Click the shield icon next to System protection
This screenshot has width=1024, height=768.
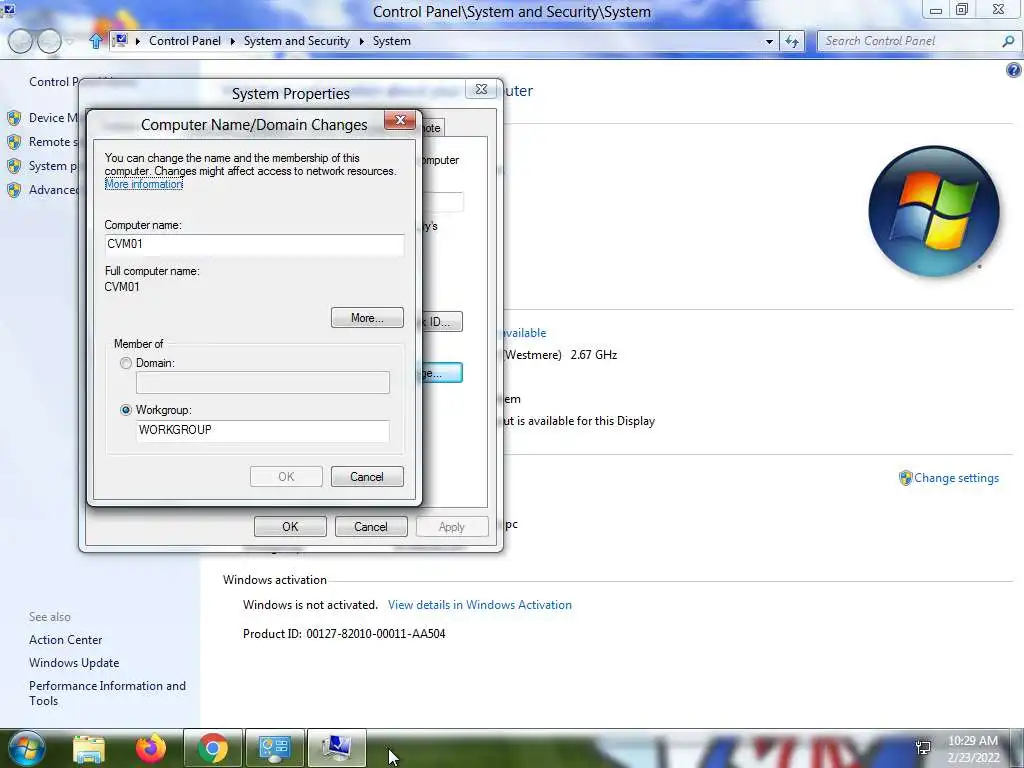14,166
